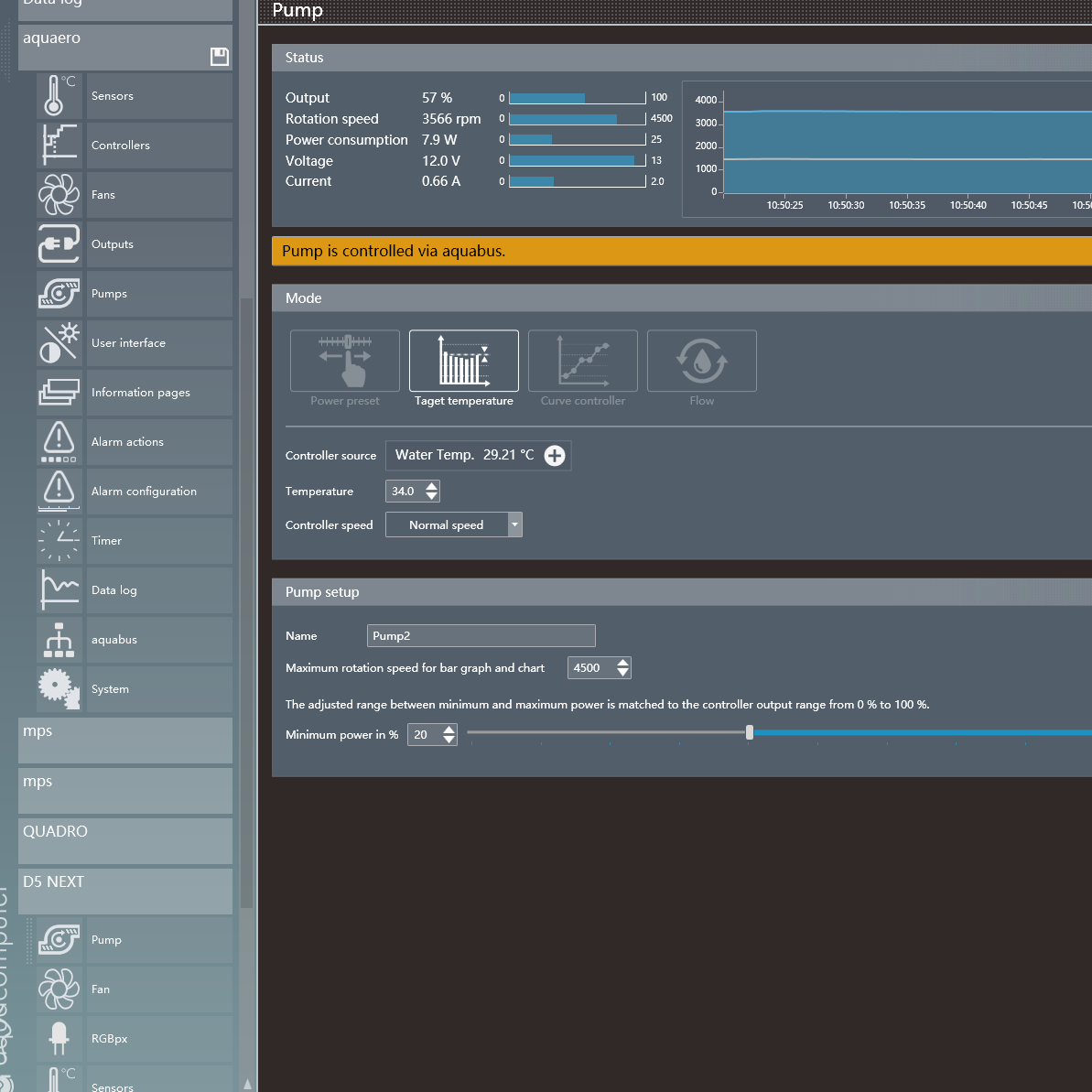Click the Controller source Water Temp. field

[479, 456]
